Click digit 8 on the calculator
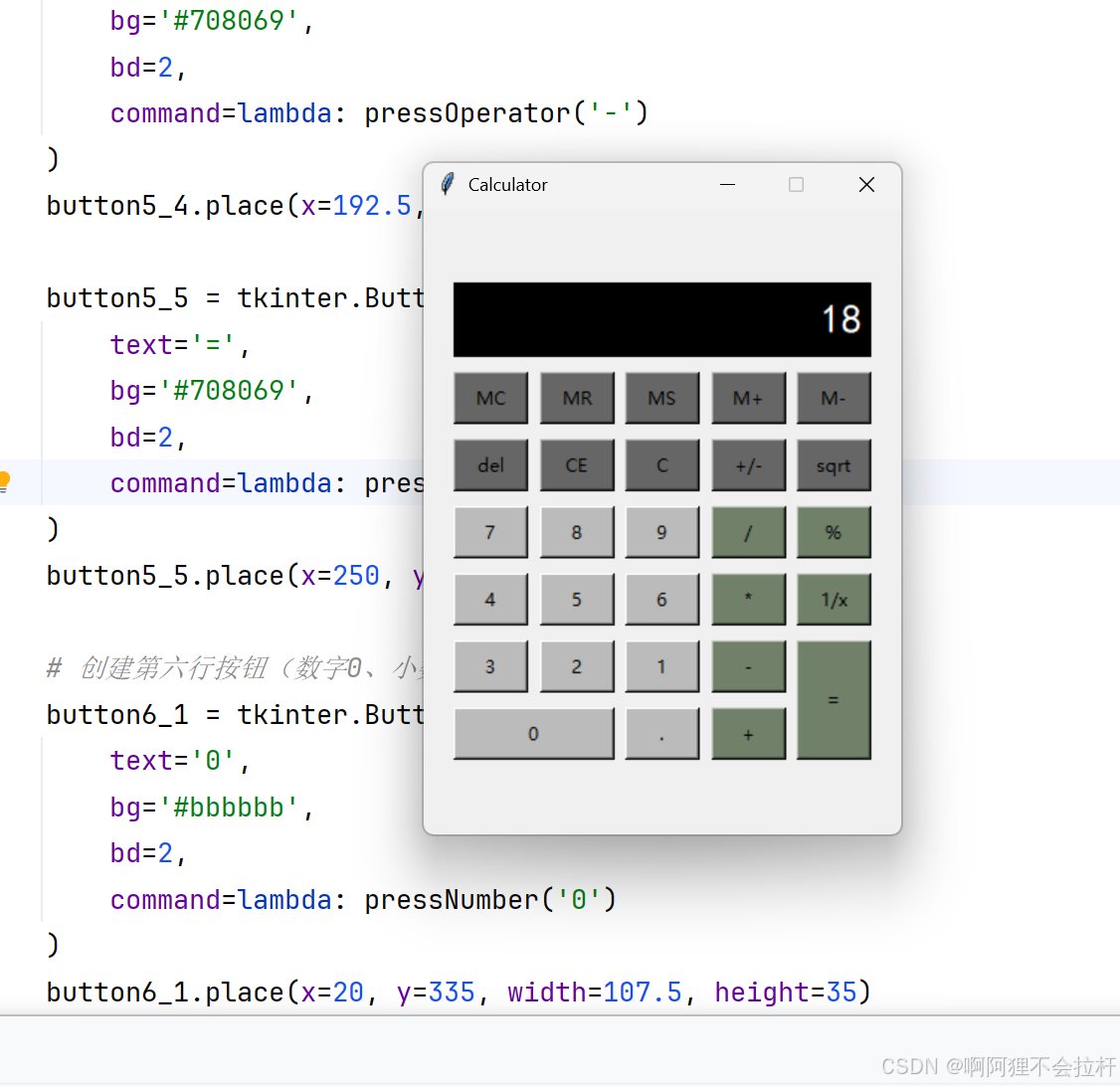The width and height of the screenshot is (1120, 1086). point(577,533)
